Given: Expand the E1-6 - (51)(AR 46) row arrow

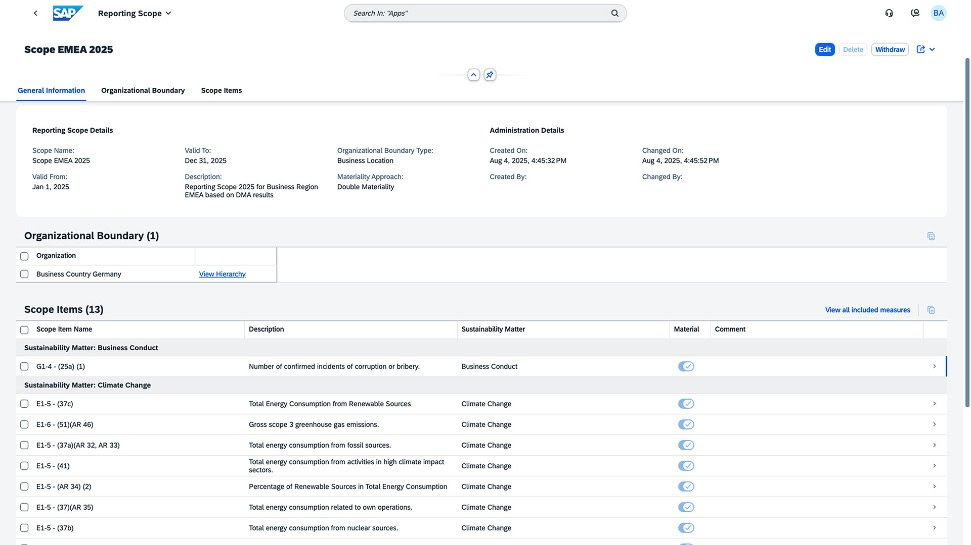Looking at the screenshot, I should pos(934,424).
